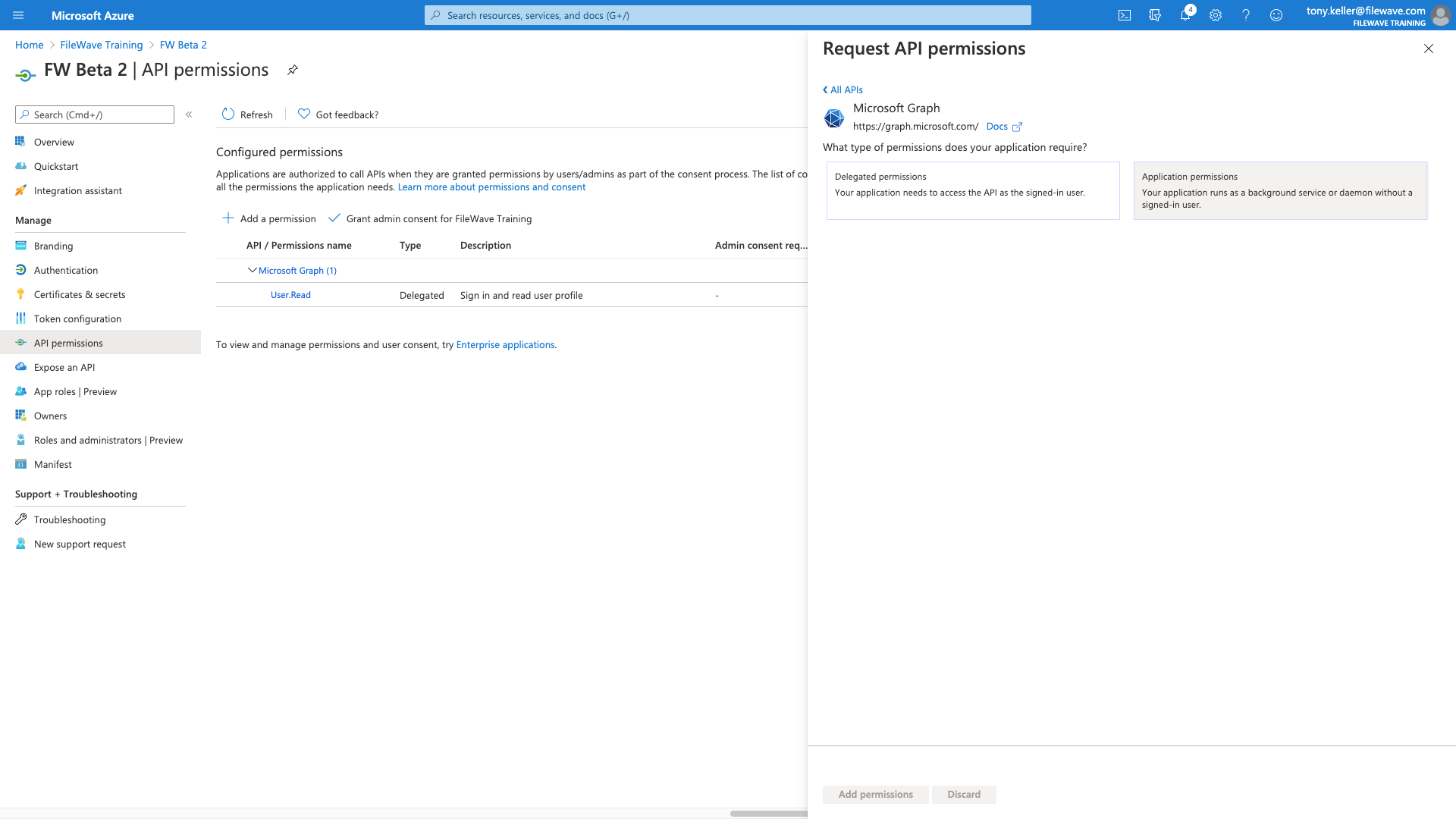Open the help question mark
This screenshot has width=1456, height=819.
1246,15
